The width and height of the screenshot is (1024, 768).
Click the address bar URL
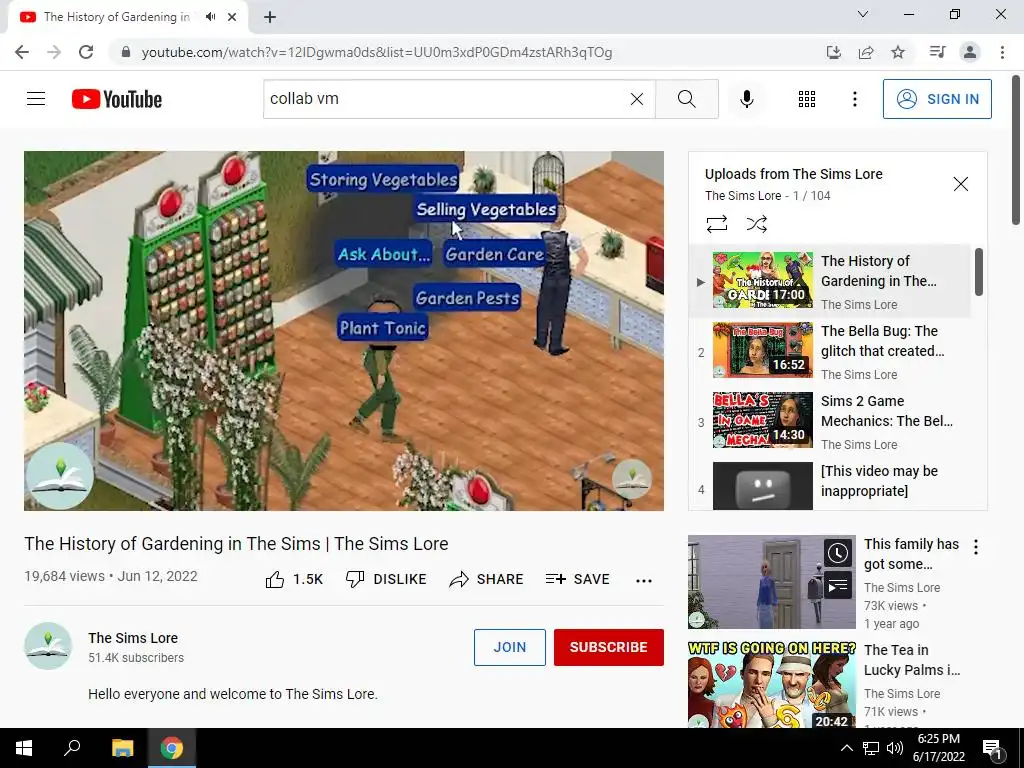coord(377,52)
